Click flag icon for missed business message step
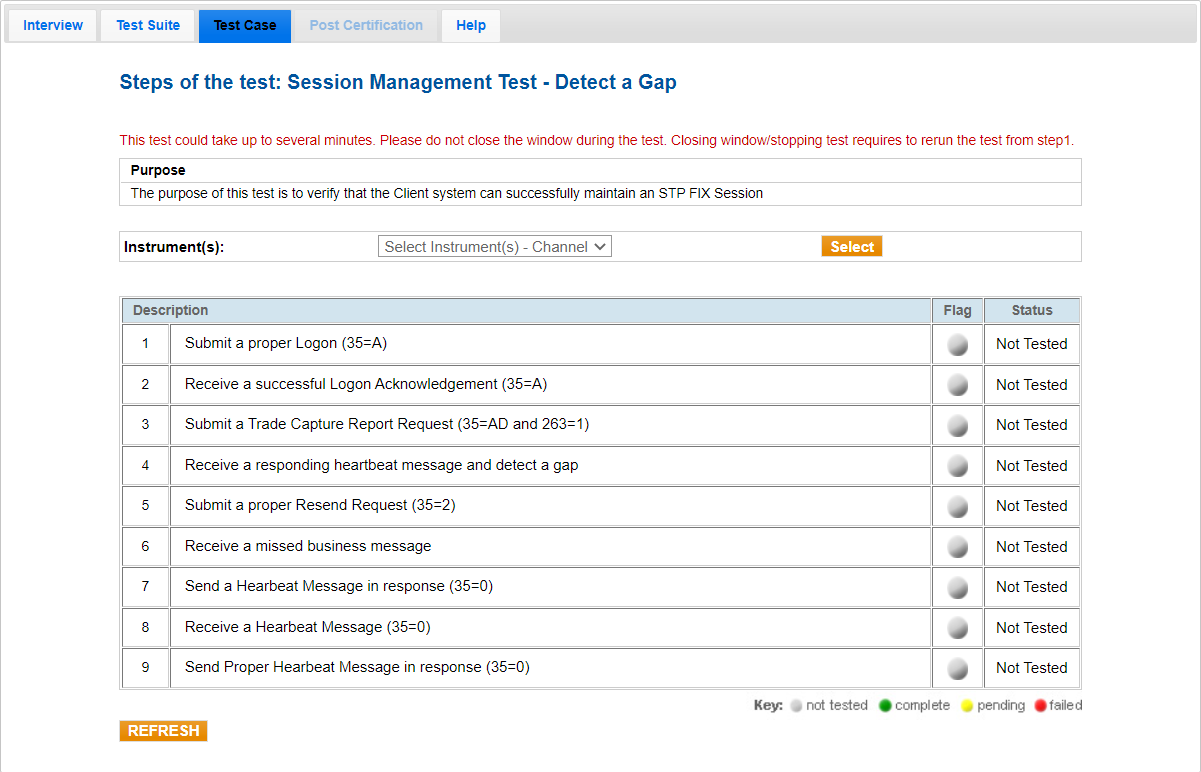 tap(957, 547)
